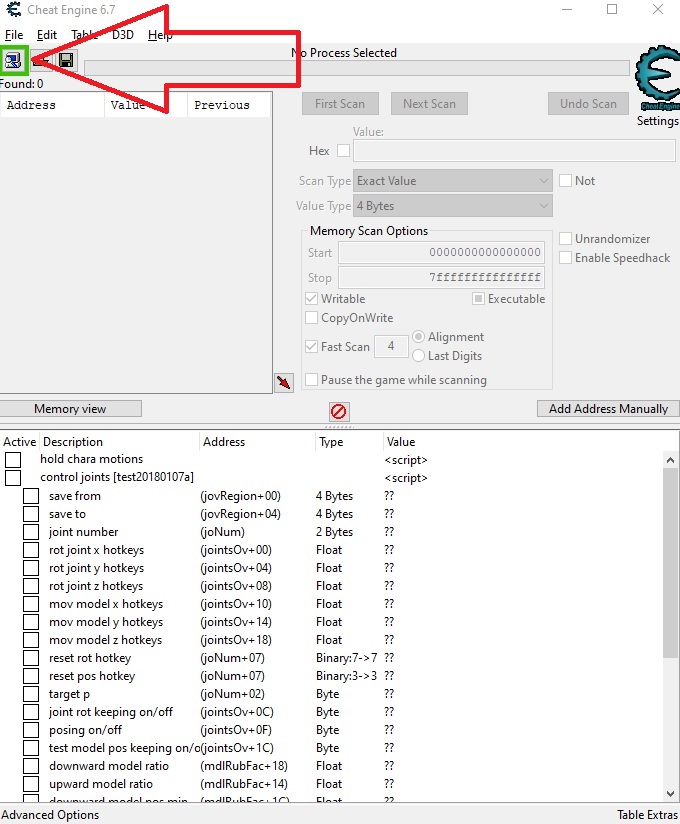Select joint rot keeping on/off row

[x=331, y=712]
